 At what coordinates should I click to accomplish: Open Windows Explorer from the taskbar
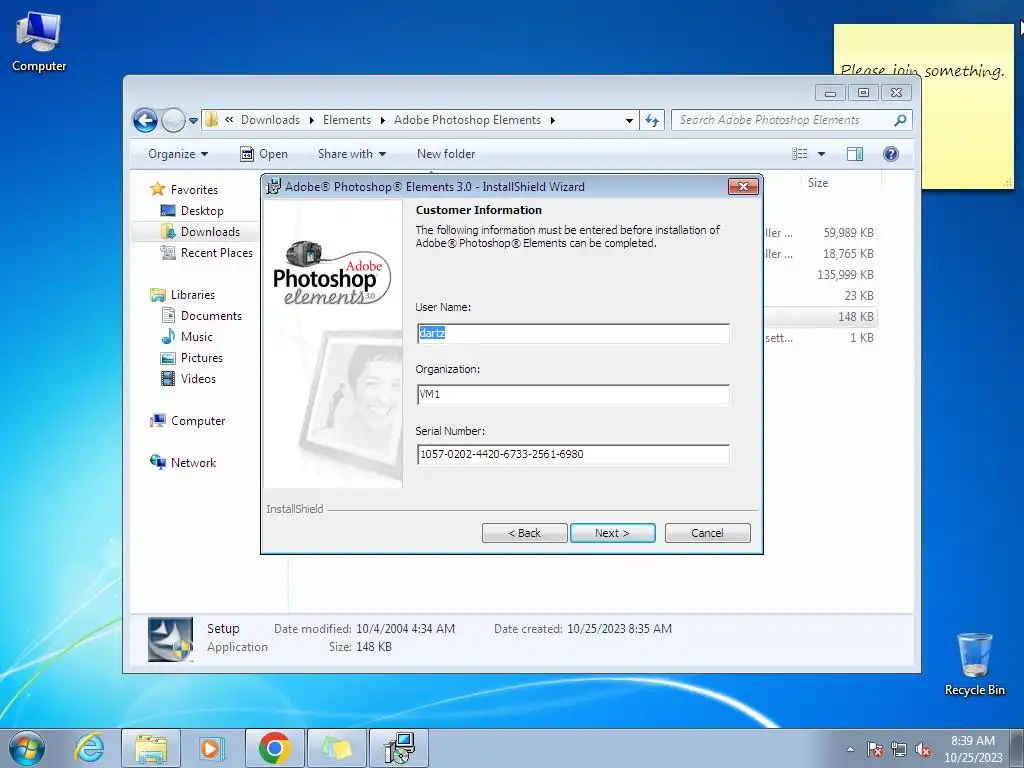click(151, 748)
